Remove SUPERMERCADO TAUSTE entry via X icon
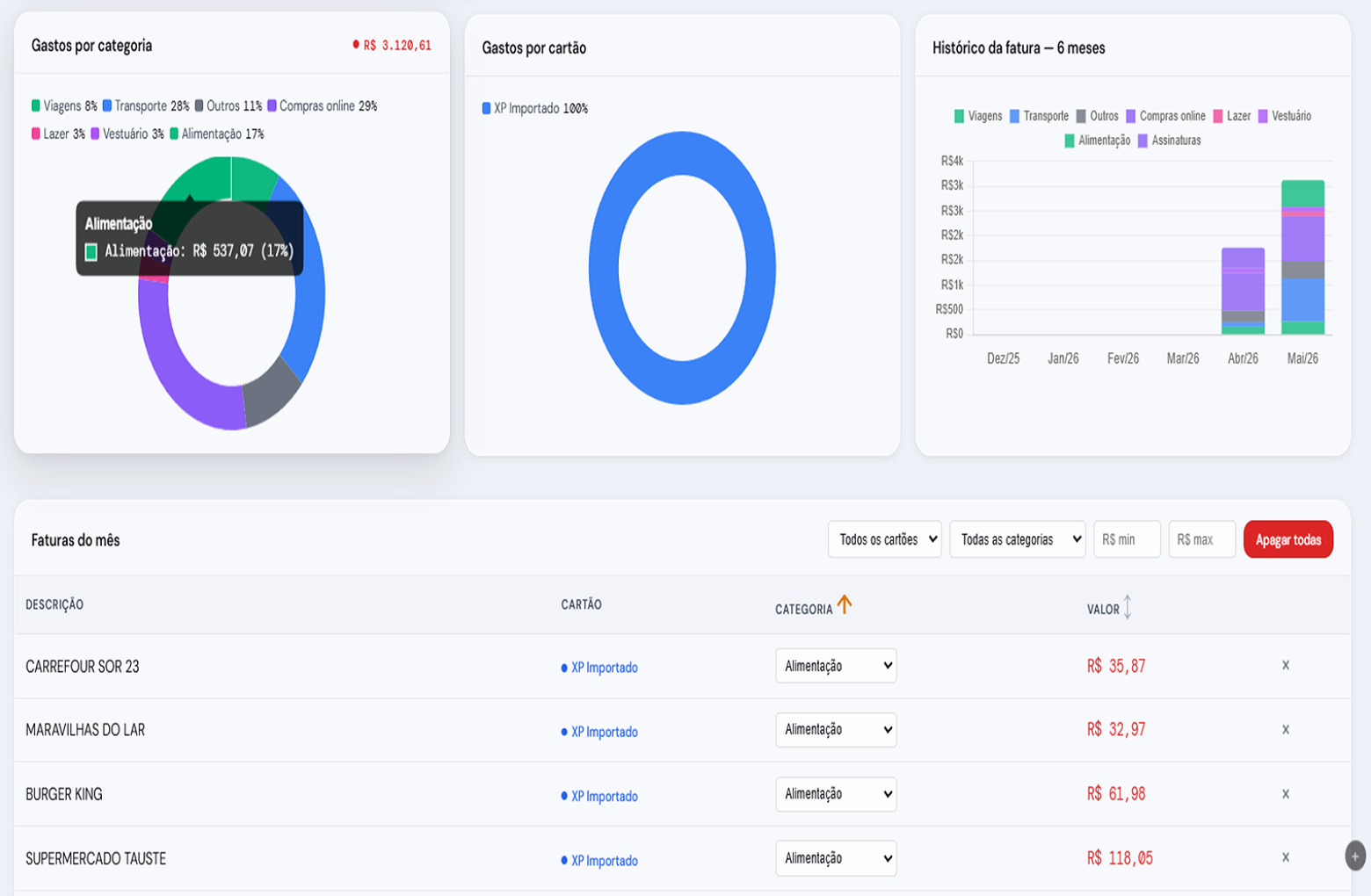The height and width of the screenshot is (896, 1371). [x=1286, y=857]
